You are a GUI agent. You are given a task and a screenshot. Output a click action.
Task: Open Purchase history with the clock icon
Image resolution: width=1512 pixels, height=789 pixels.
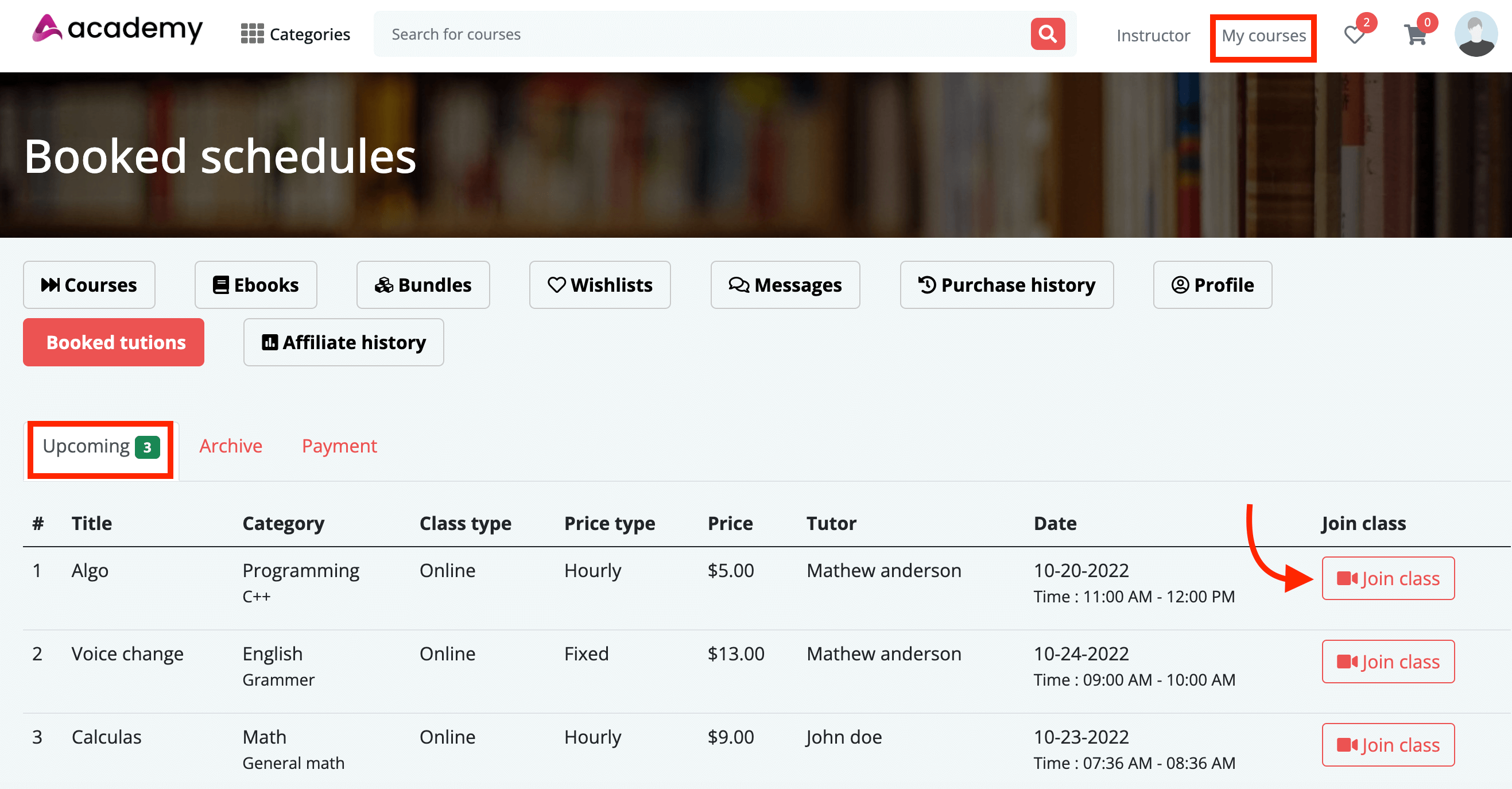pyautogui.click(x=1006, y=285)
